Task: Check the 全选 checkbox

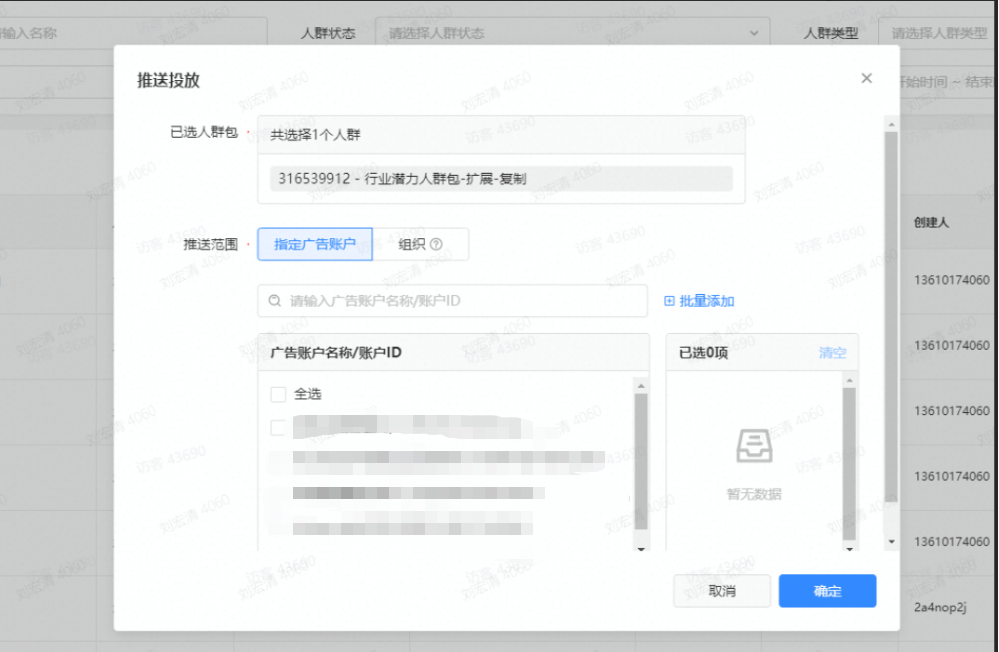Action: pos(278,395)
